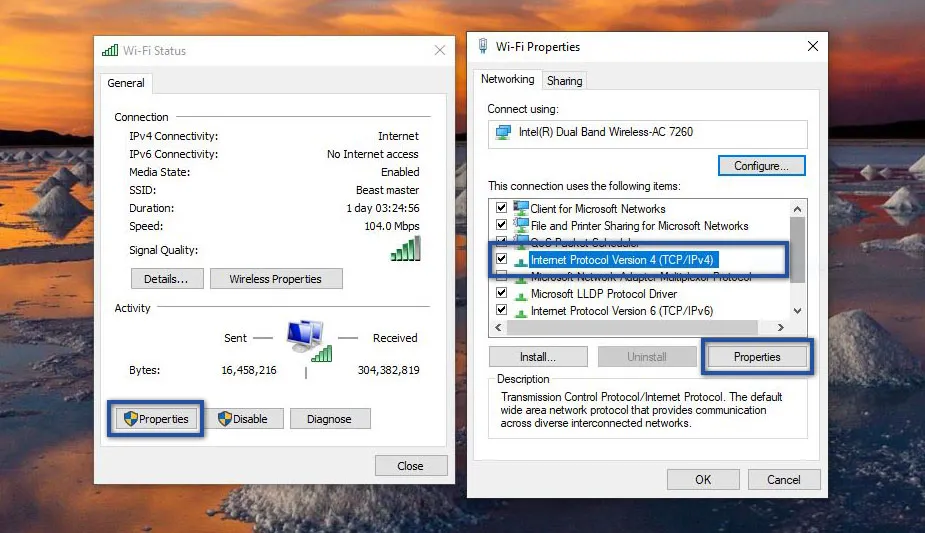Click the Internet Protocol Version 6 item icon
925x533 pixels.
point(521,312)
